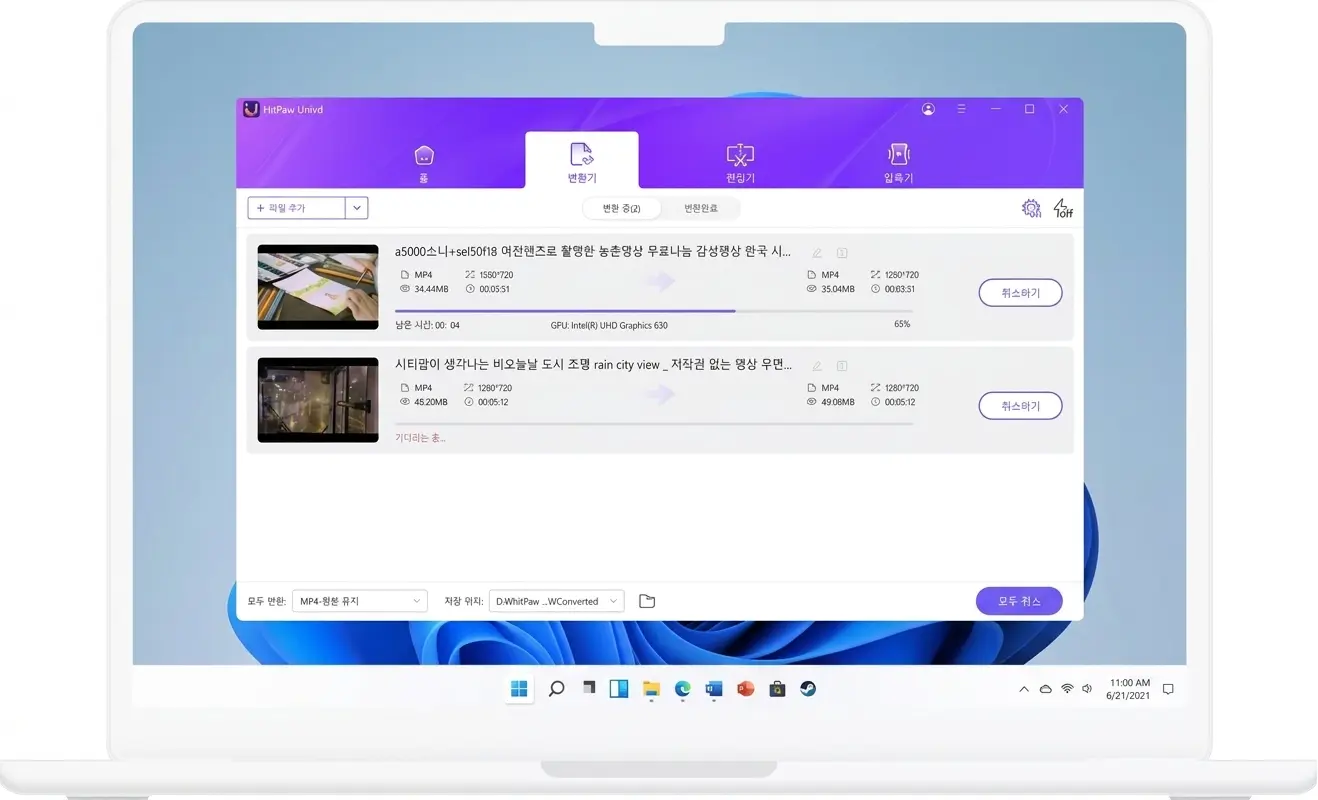The width and height of the screenshot is (1318, 800).
Task: Open Task View on the taskbar
Action: (x=589, y=689)
